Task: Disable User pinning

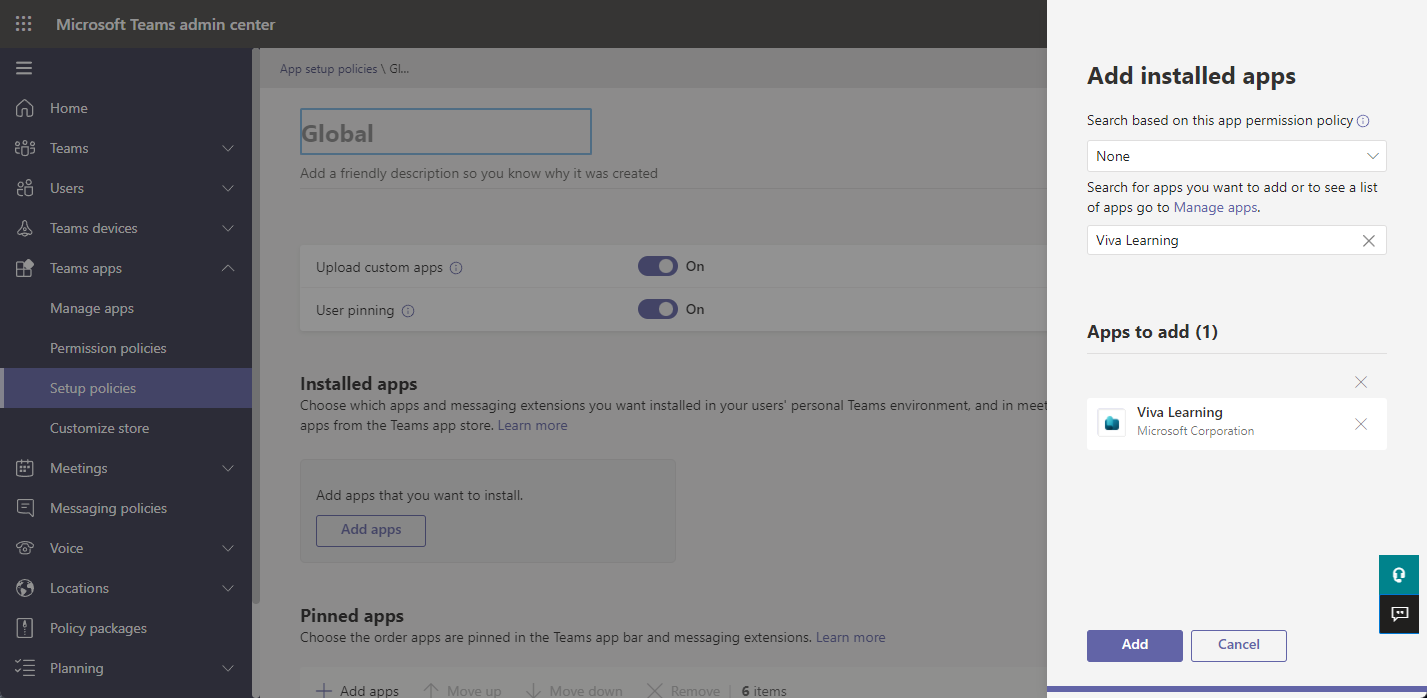Action: pyautogui.click(x=657, y=309)
